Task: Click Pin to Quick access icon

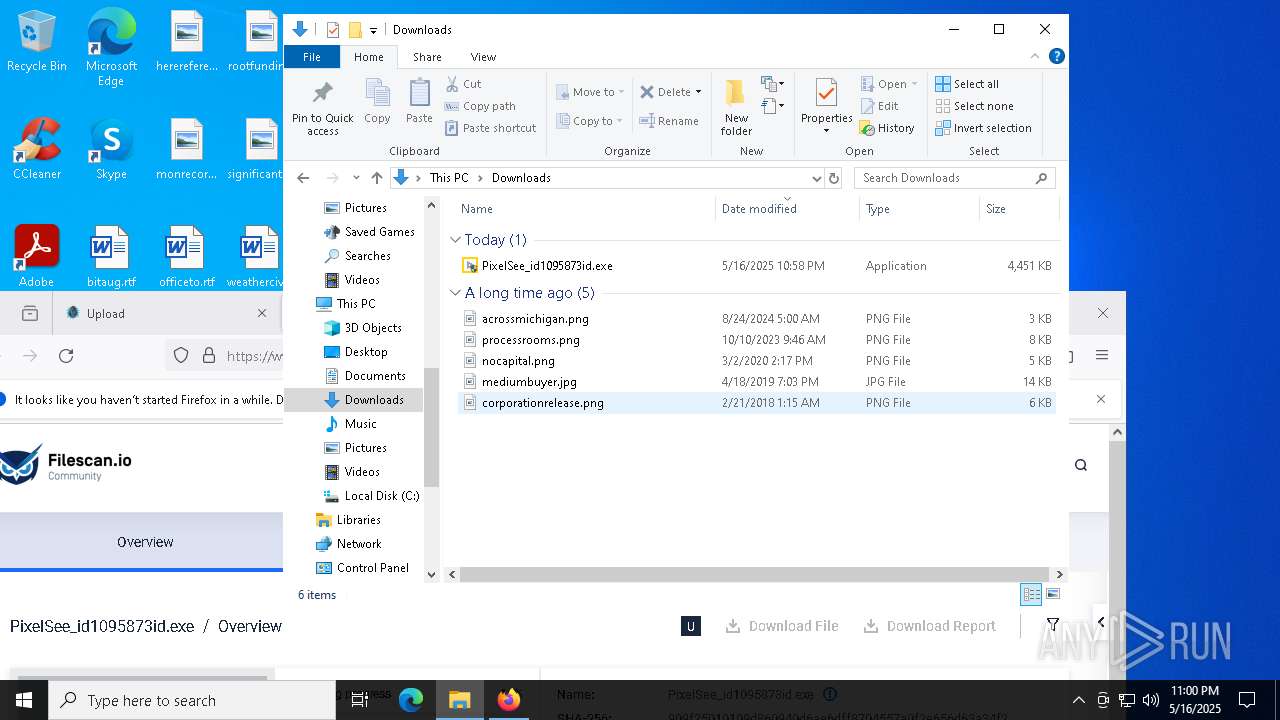Action: click(322, 107)
